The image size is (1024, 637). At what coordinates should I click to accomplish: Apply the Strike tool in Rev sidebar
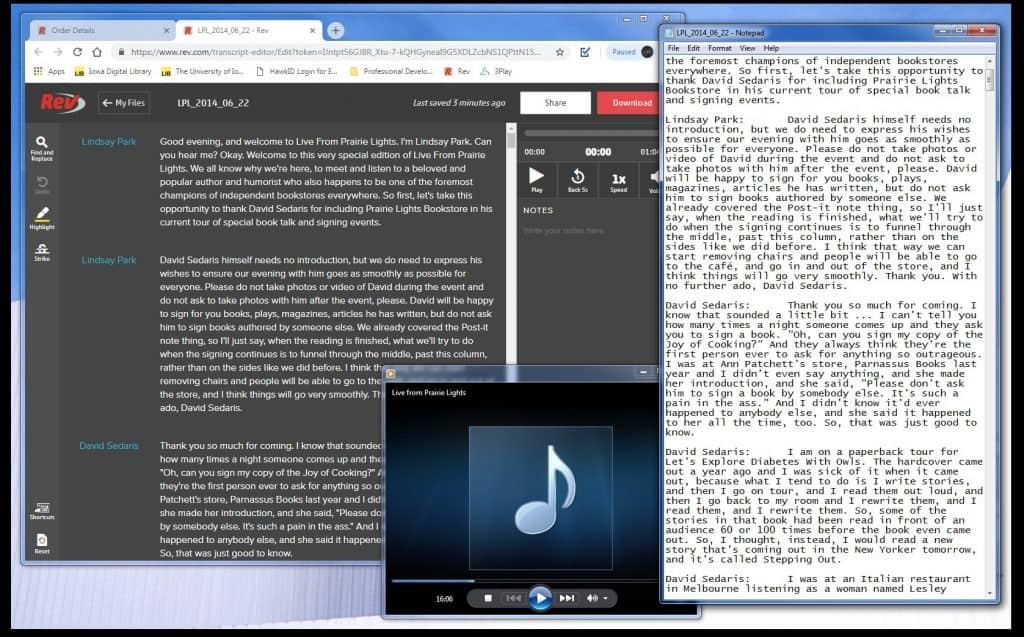[42, 251]
